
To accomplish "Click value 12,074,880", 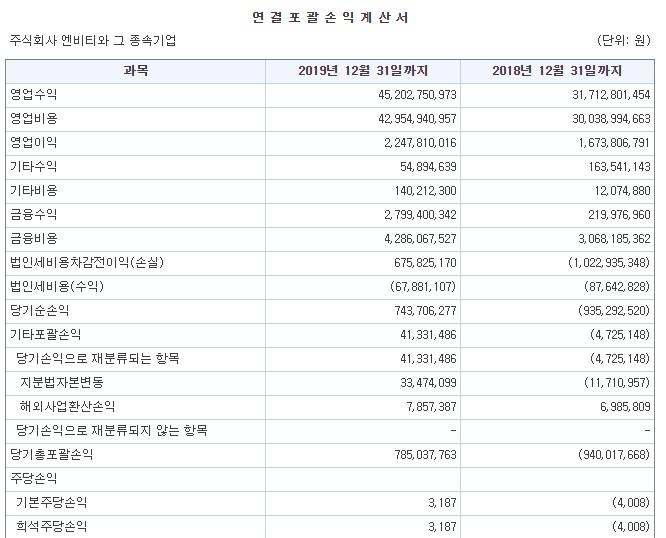I will tap(622, 190).
